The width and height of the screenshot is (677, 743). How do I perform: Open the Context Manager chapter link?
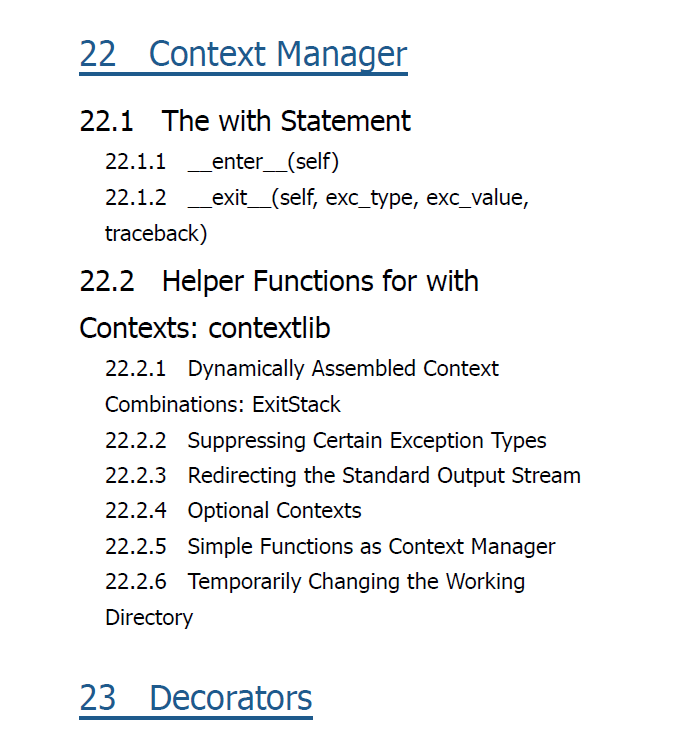243,54
